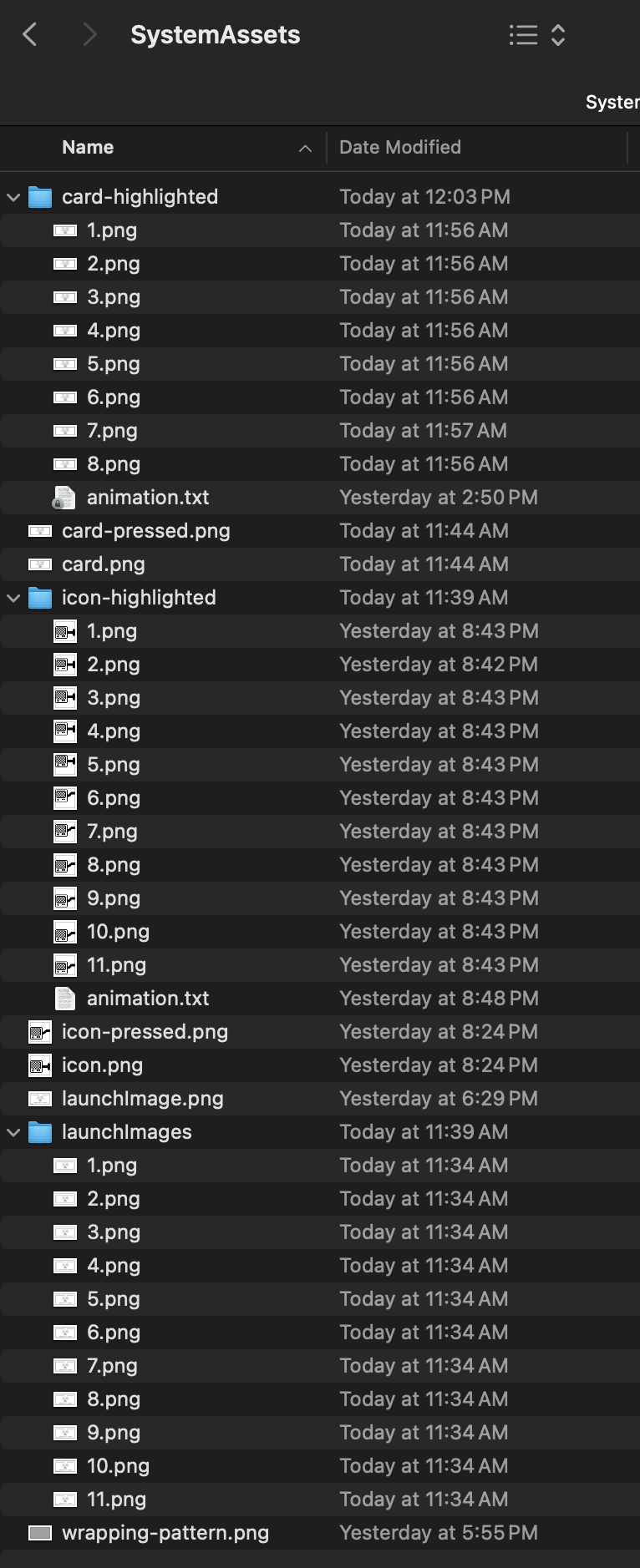Click the launchImages folder icon

pyautogui.click(x=40, y=1132)
